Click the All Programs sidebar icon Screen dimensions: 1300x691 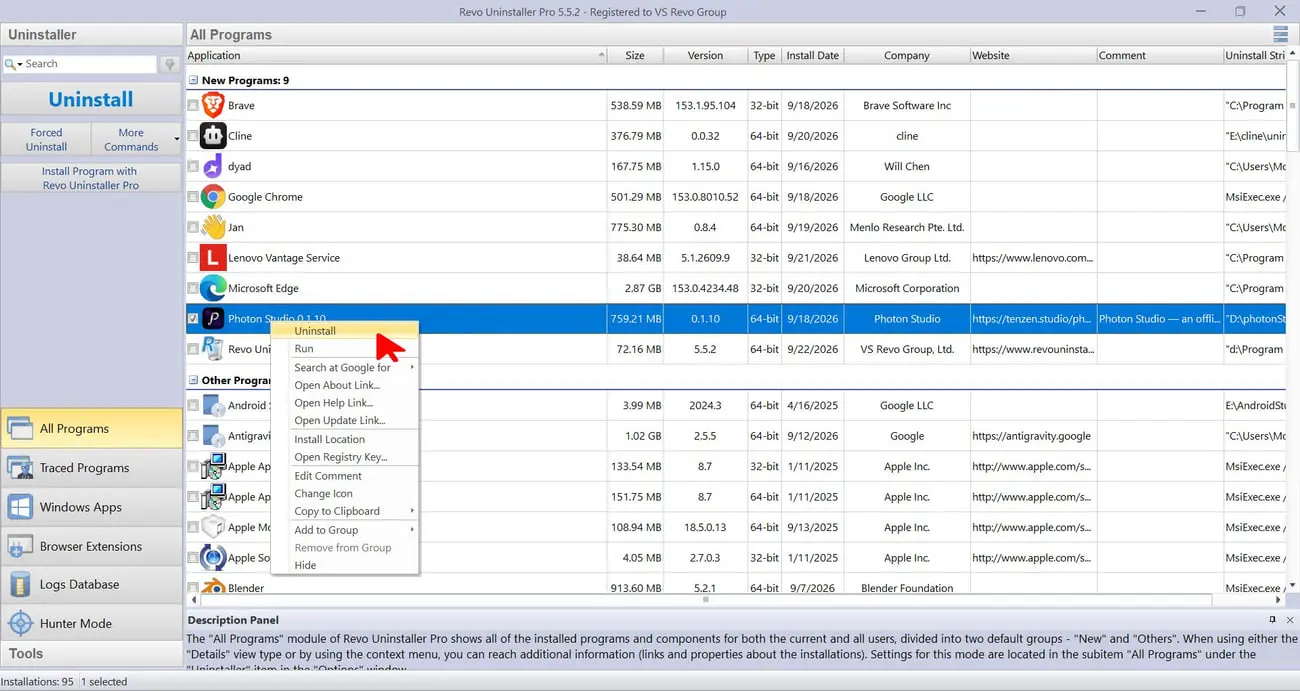[x=20, y=429]
